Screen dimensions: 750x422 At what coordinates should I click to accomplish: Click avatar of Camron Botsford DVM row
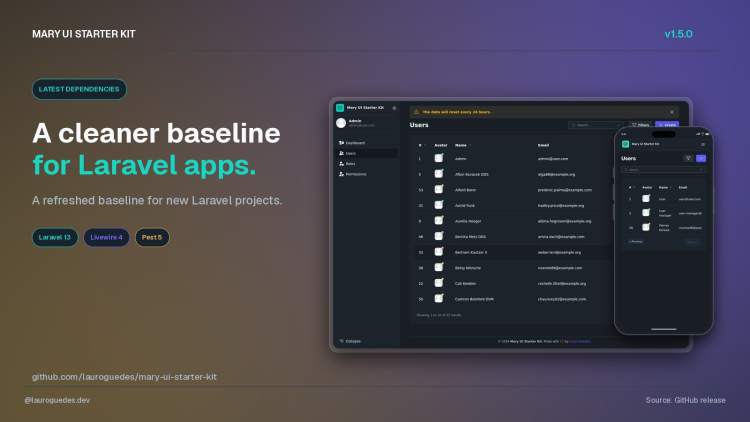(439, 299)
